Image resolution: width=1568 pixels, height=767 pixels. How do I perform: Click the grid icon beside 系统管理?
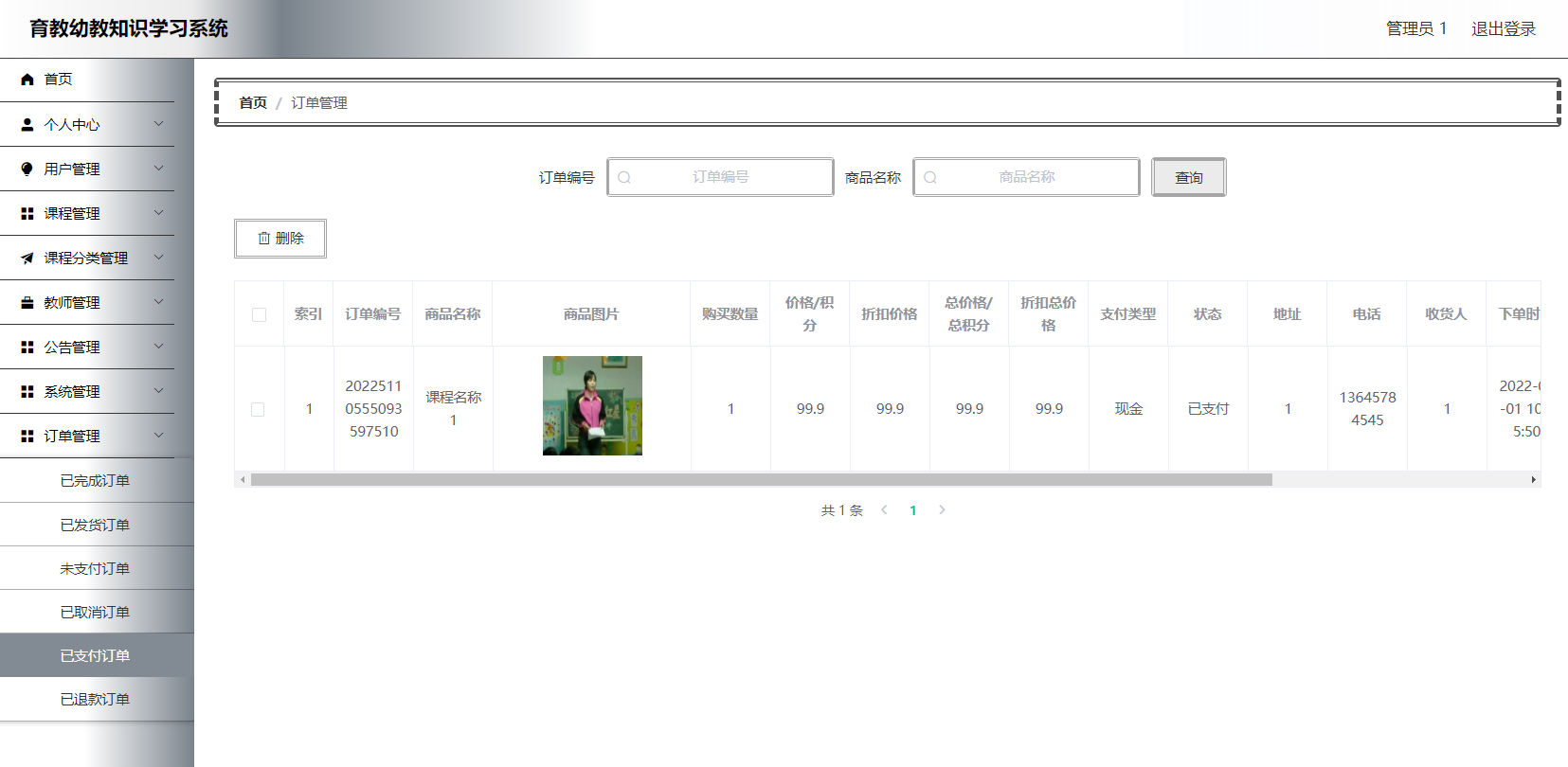tap(27, 391)
